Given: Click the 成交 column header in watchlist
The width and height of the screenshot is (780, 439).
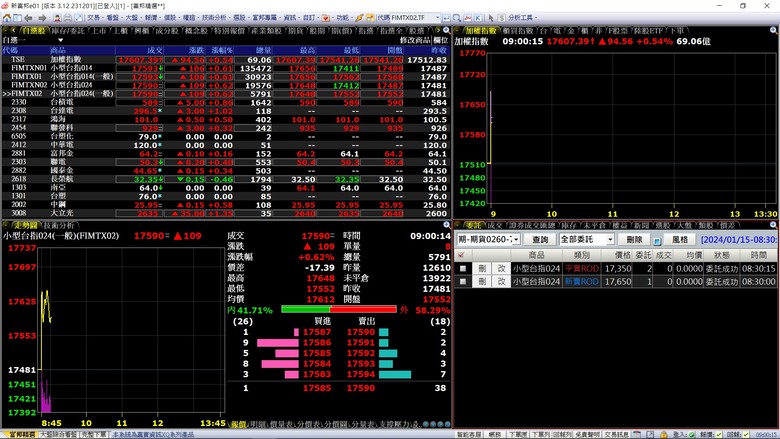Looking at the screenshot, I should (139, 50).
